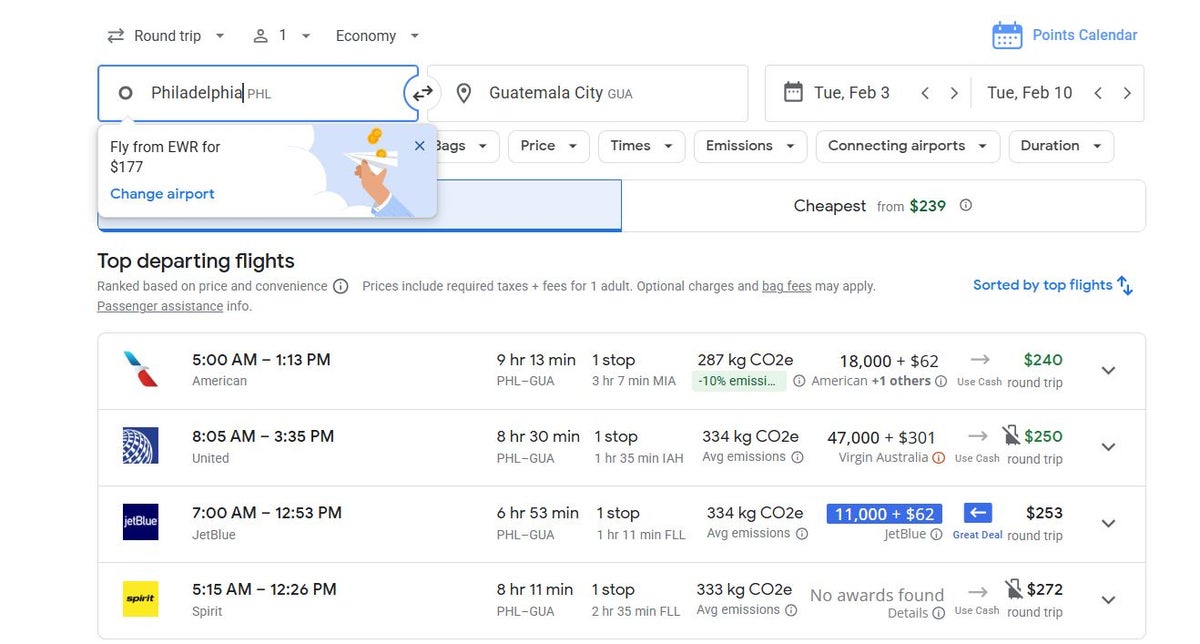This screenshot has width=1200, height=644.
Task: Click the swap origin and destination icon
Action: (x=423, y=93)
